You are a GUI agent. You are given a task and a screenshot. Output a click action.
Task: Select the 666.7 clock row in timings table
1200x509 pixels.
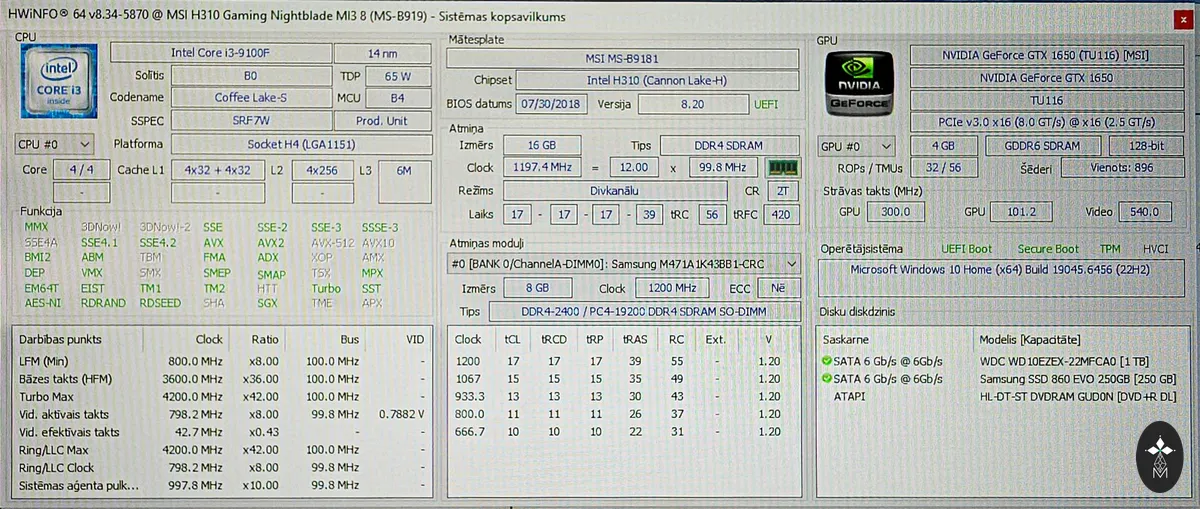(625, 432)
